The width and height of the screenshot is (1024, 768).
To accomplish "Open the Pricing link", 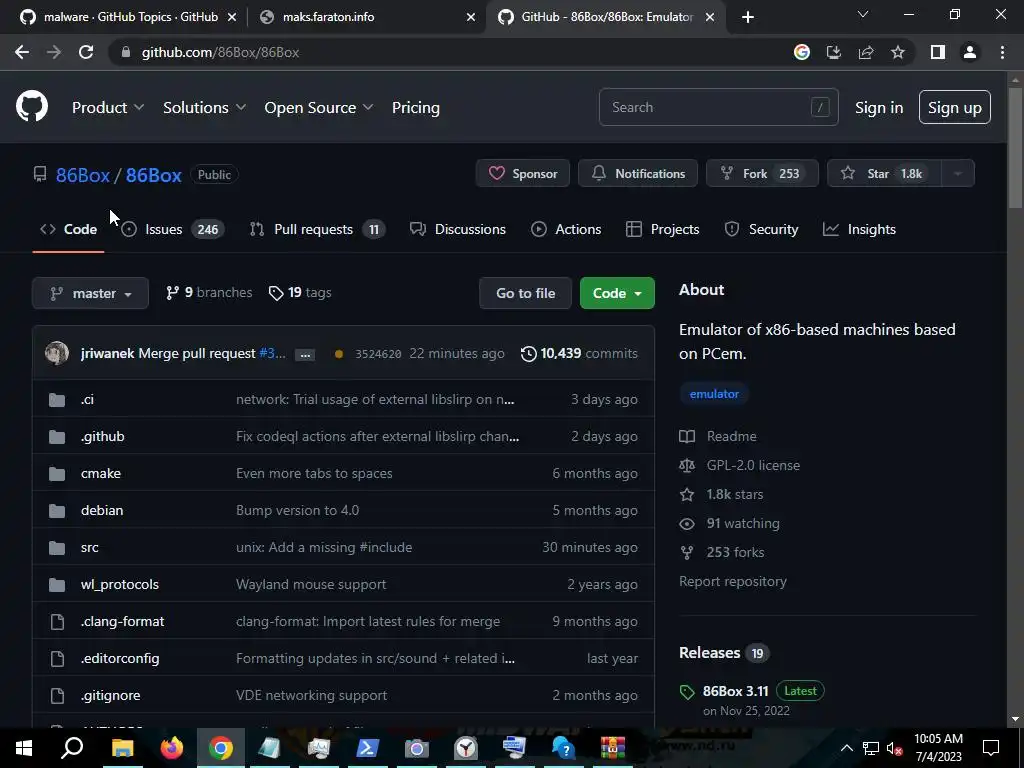I will tap(416, 108).
